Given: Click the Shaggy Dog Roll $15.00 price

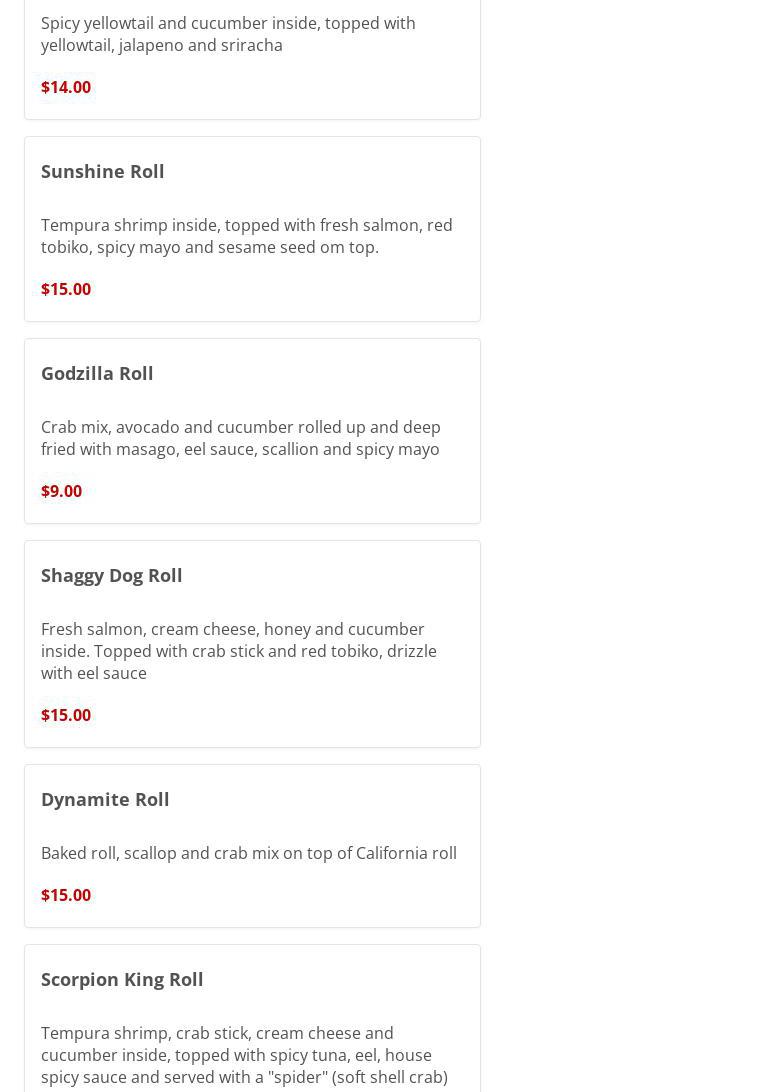Looking at the screenshot, I should pyautogui.click(x=66, y=715).
